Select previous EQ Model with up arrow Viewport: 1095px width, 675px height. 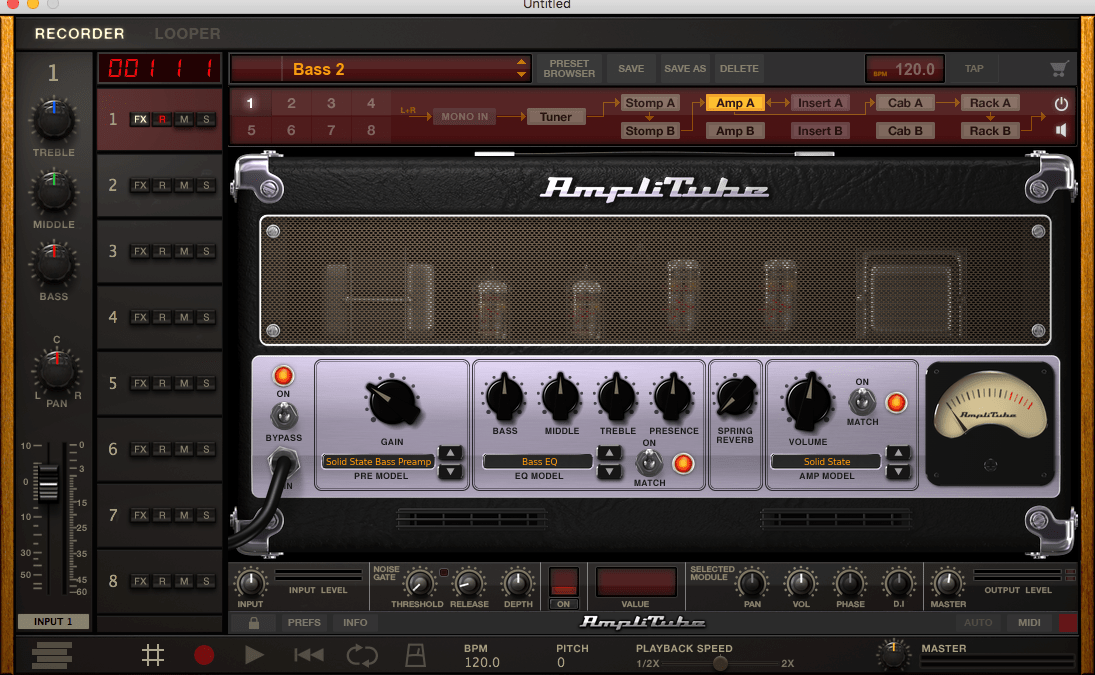(x=610, y=453)
